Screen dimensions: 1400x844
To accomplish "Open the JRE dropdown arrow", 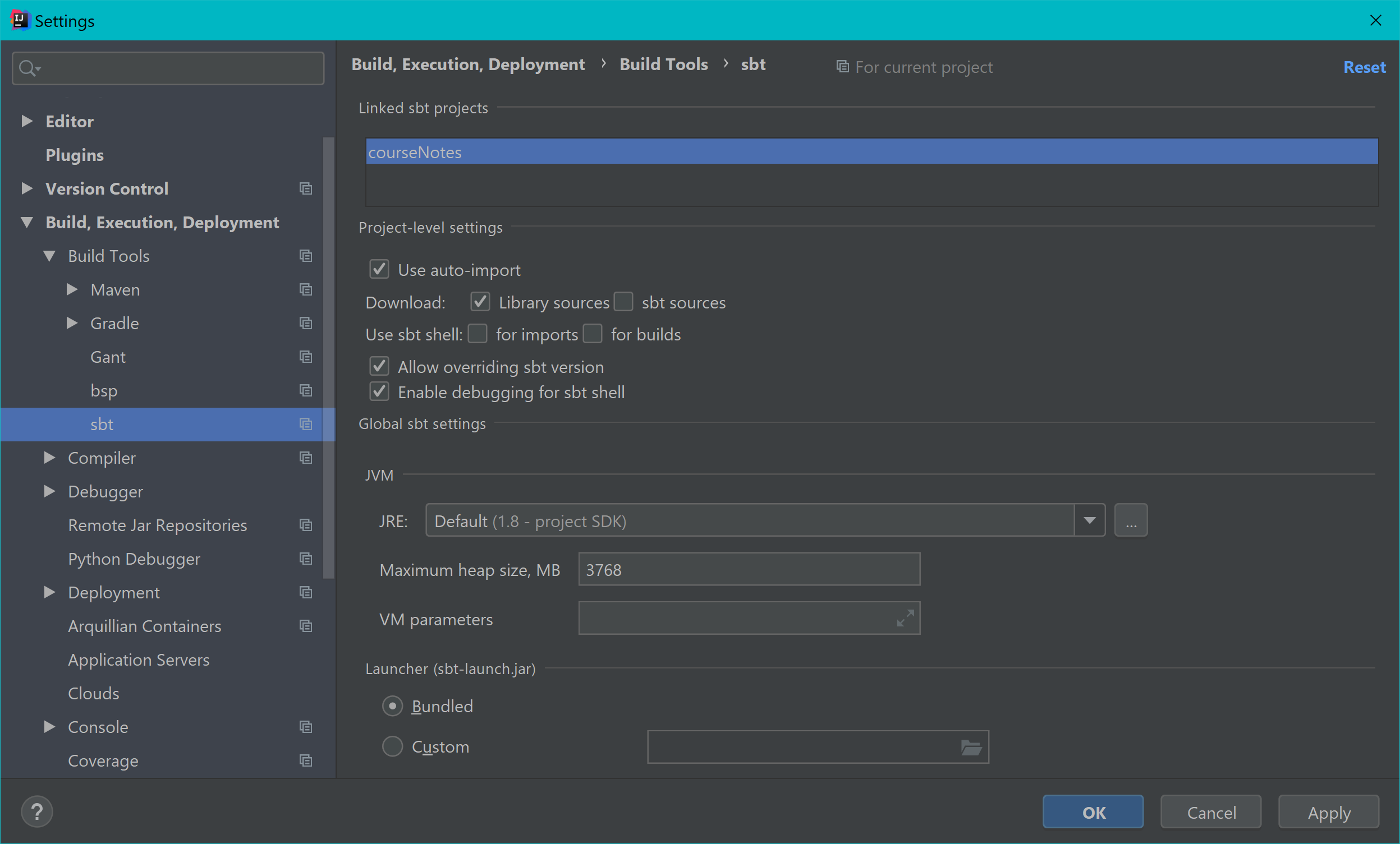I will click(x=1090, y=520).
